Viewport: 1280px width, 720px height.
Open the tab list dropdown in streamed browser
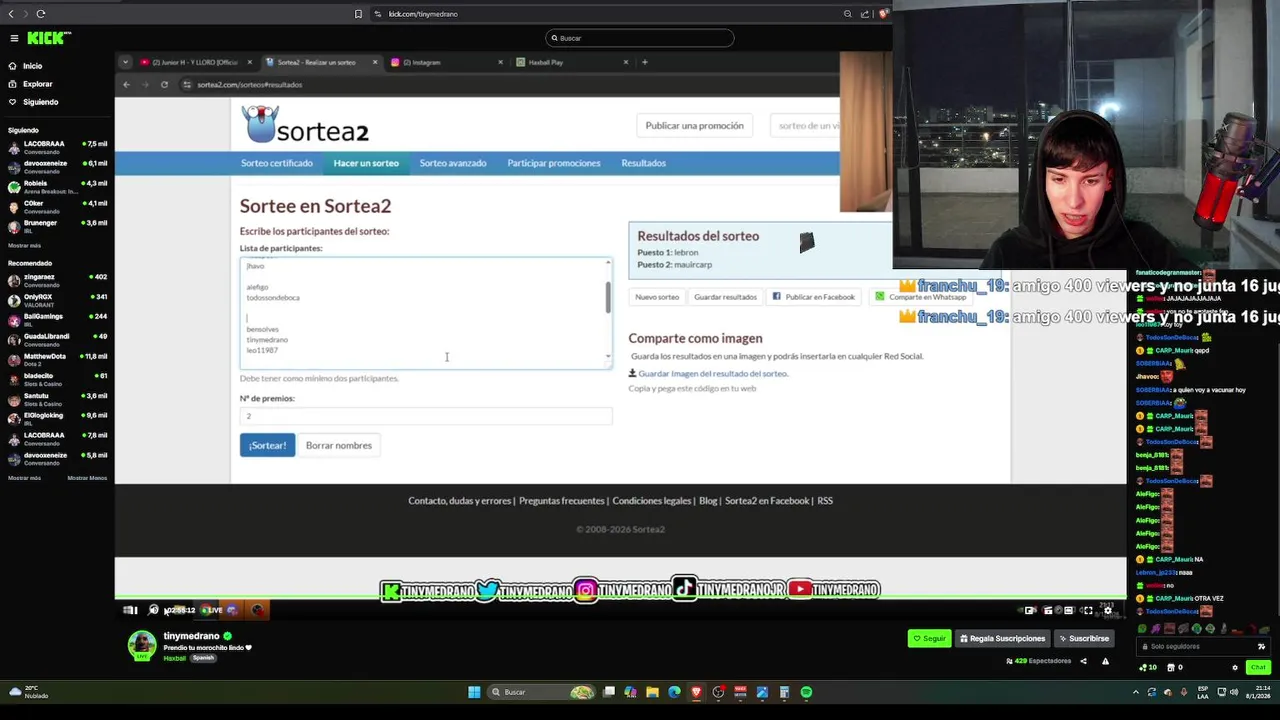click(x=125, y=62)
